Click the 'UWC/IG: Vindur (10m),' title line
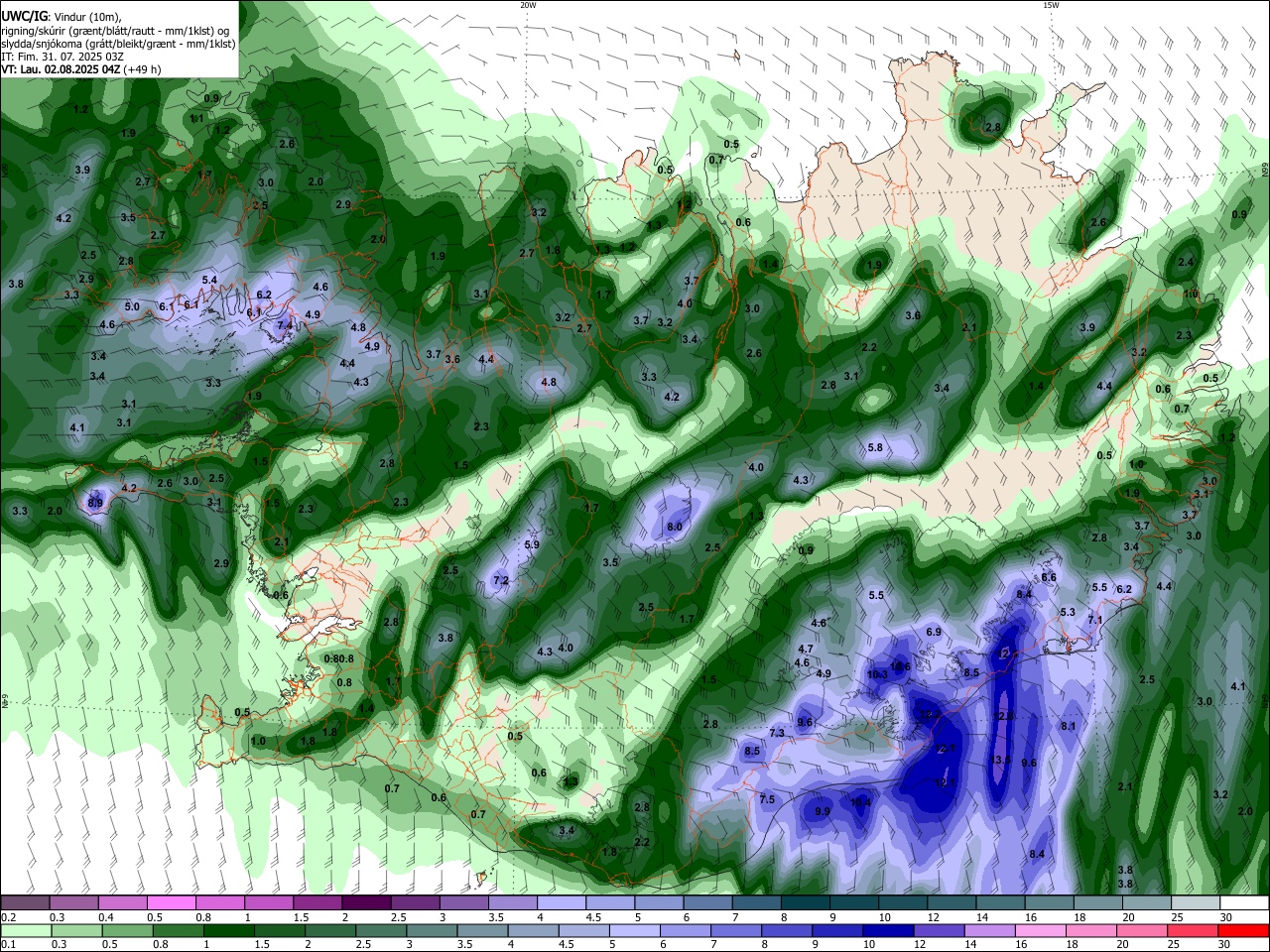The height and width of the screenshot is (952, 1270). 63,16
